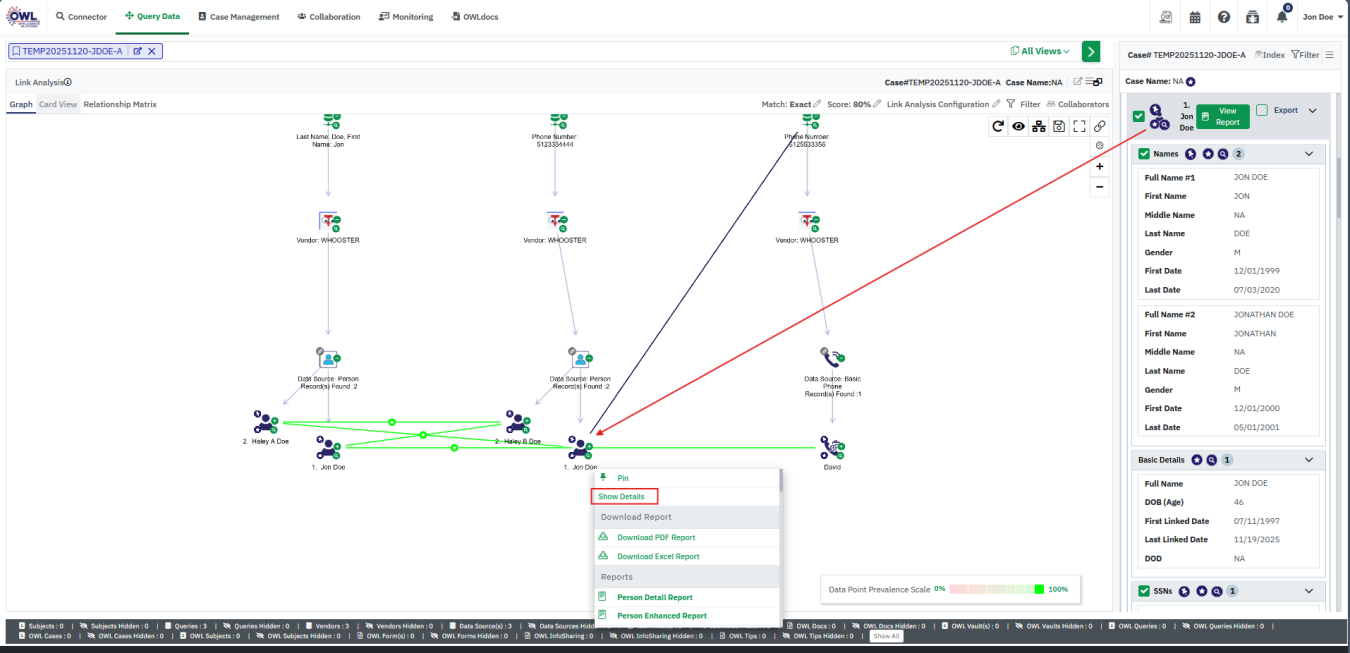Open the All Views dropdown

(x=1040, y=51)
